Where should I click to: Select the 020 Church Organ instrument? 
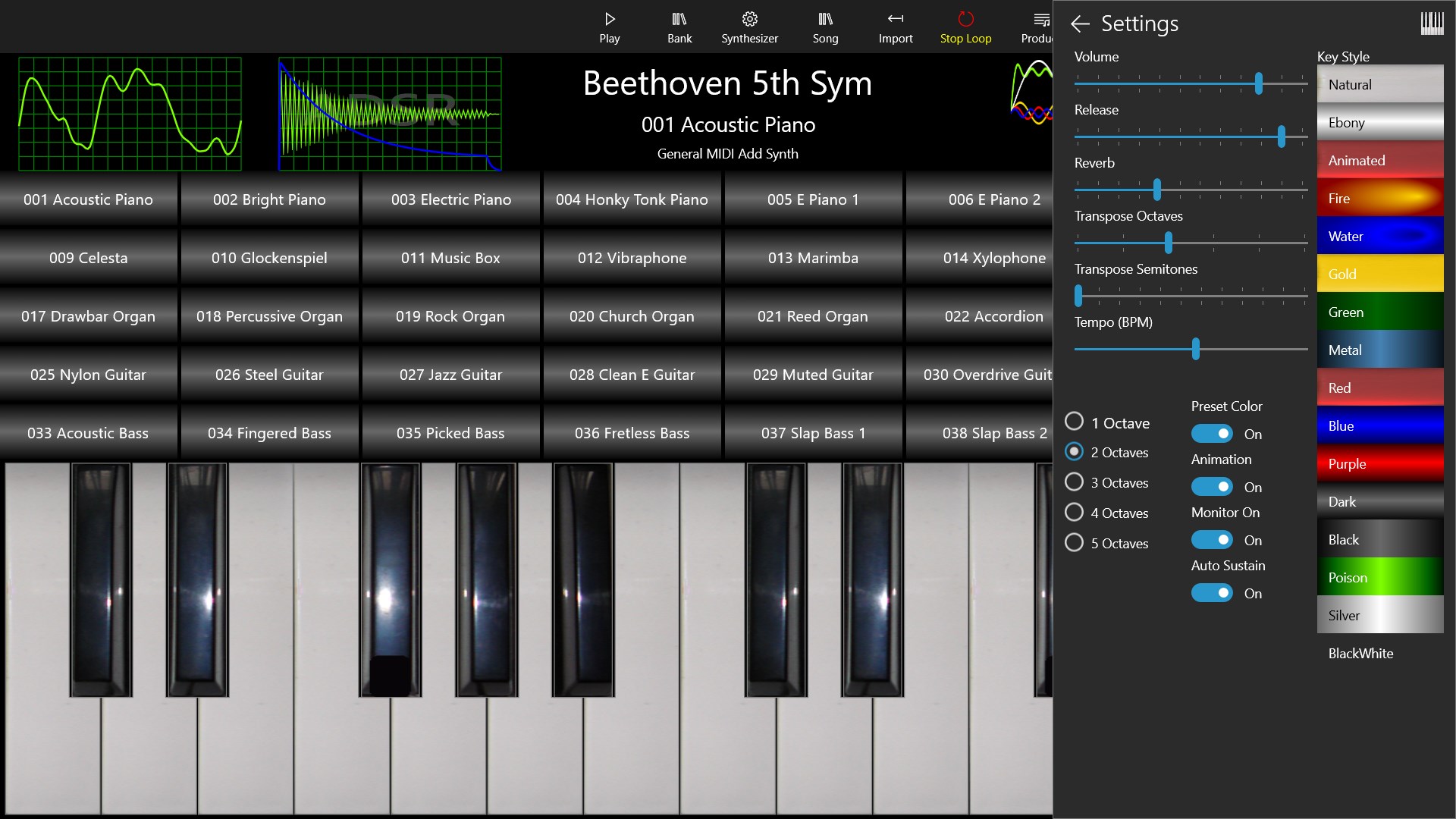pos(632,316)
